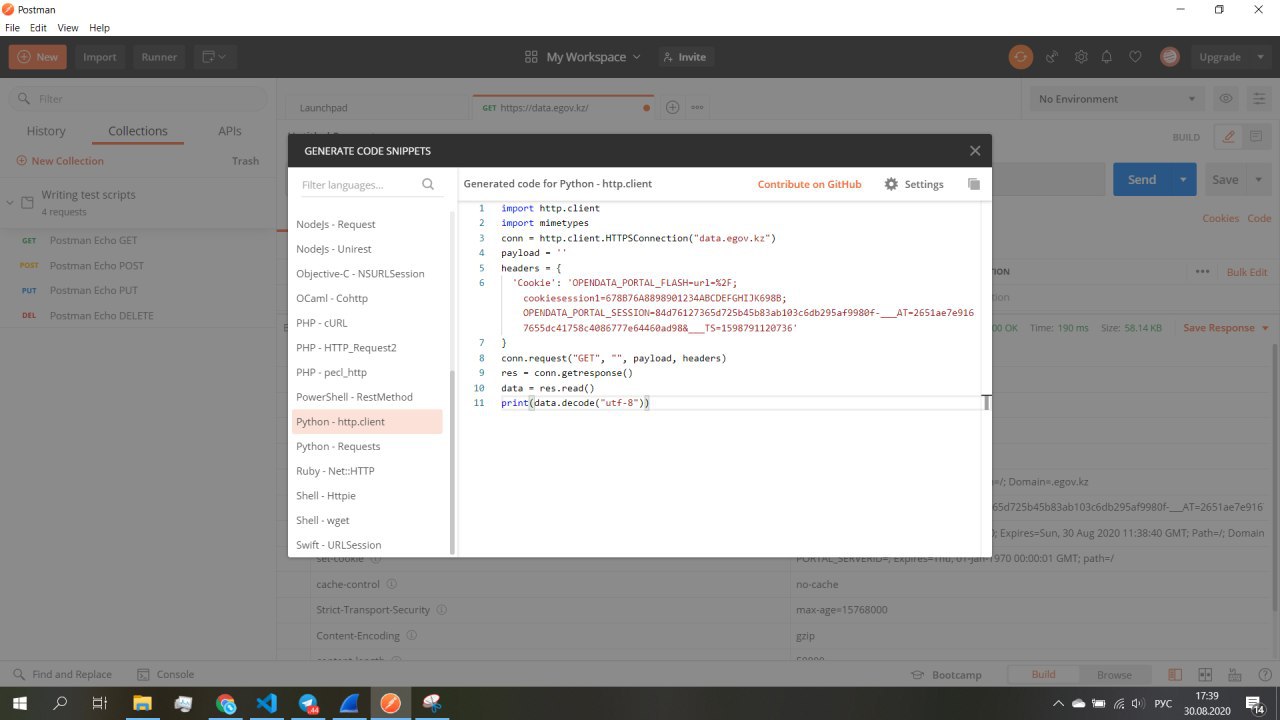Viewport: 1280px width, 720px height.
Task: Click the New button in Postman header
Action: pyautogui.click(x=38, y=57)
